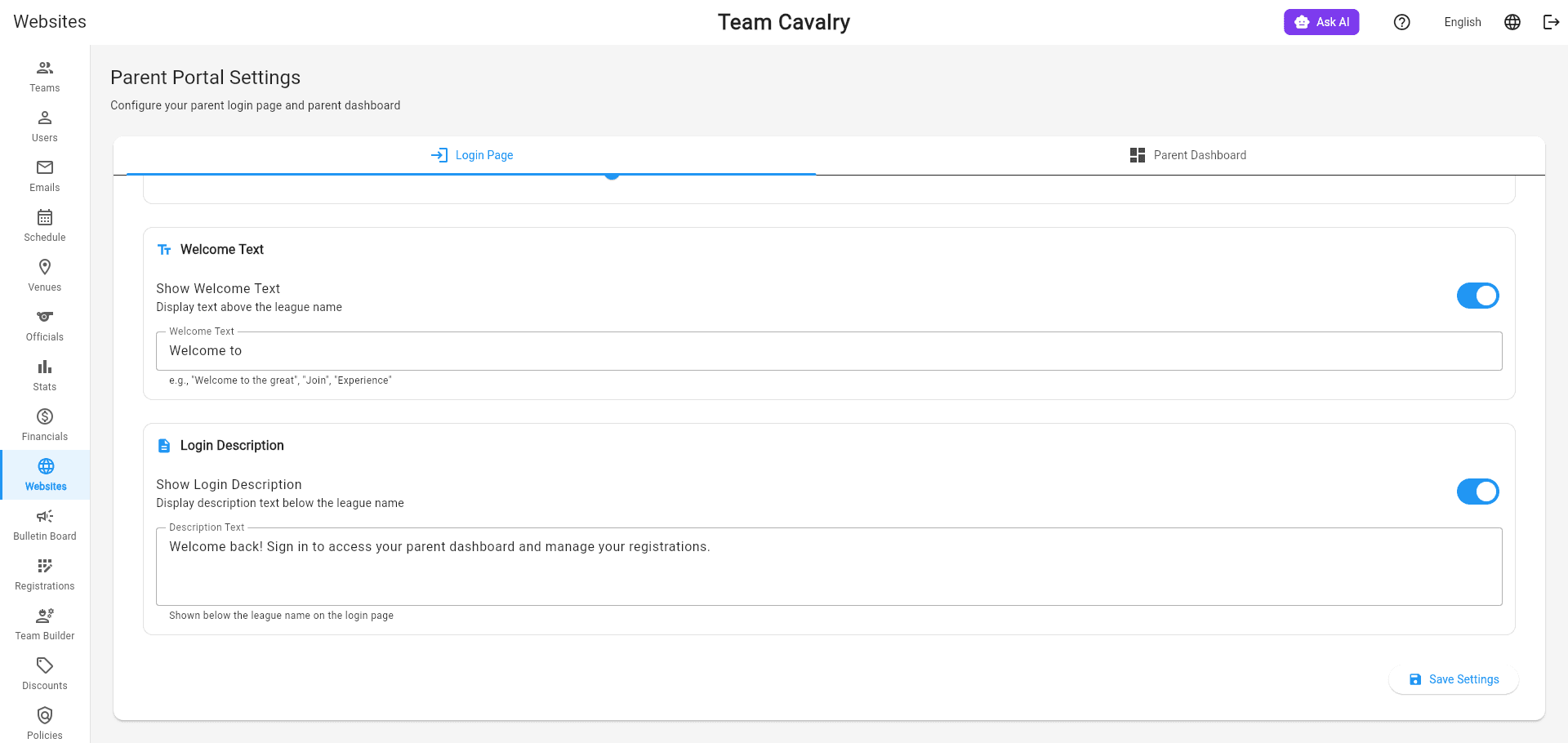Viewport: 1568px width, 743px height.
Task: Click Save Settings
Action: [x=1454, y=679]
